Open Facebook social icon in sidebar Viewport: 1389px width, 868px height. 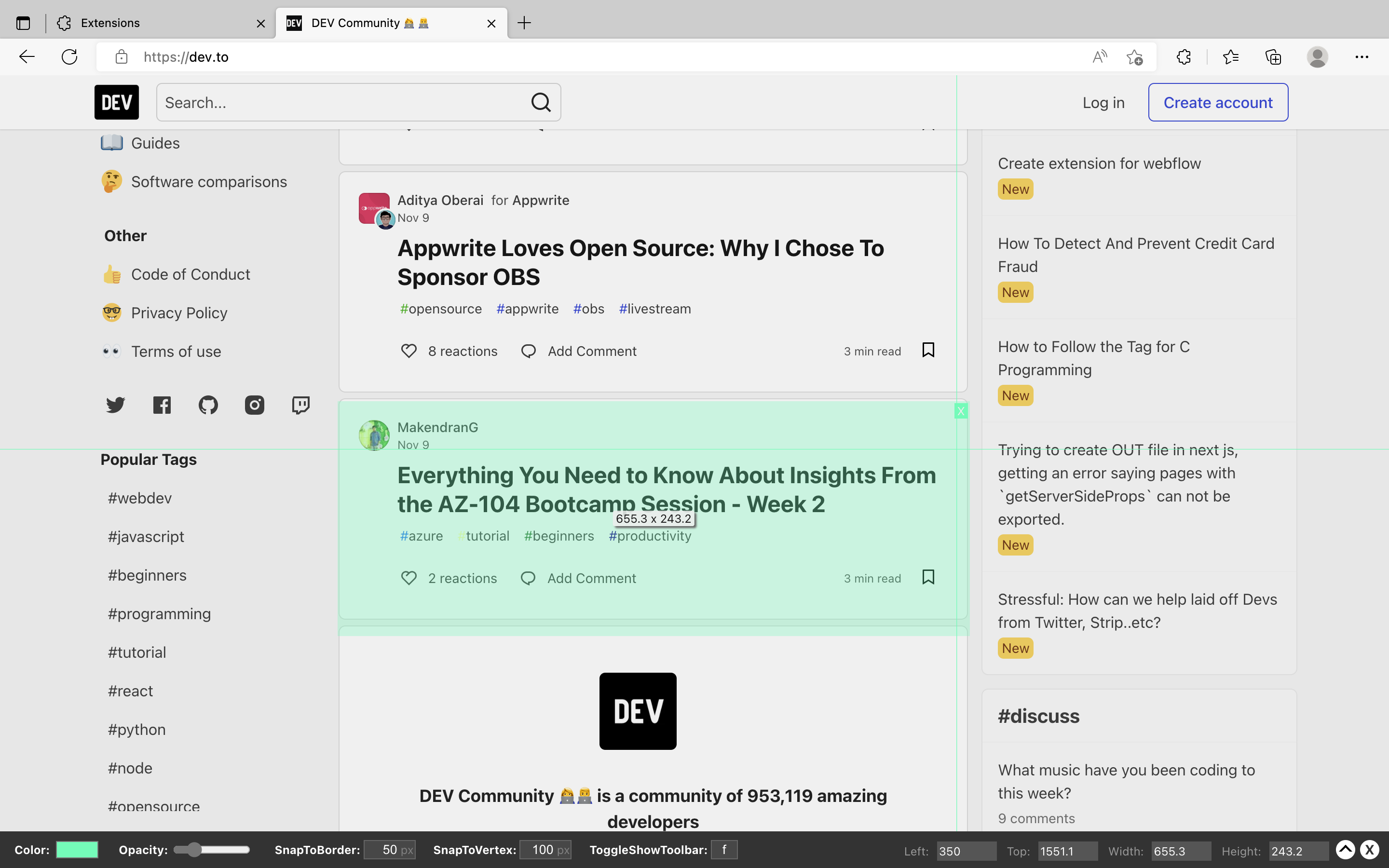[x=162, y=405]
